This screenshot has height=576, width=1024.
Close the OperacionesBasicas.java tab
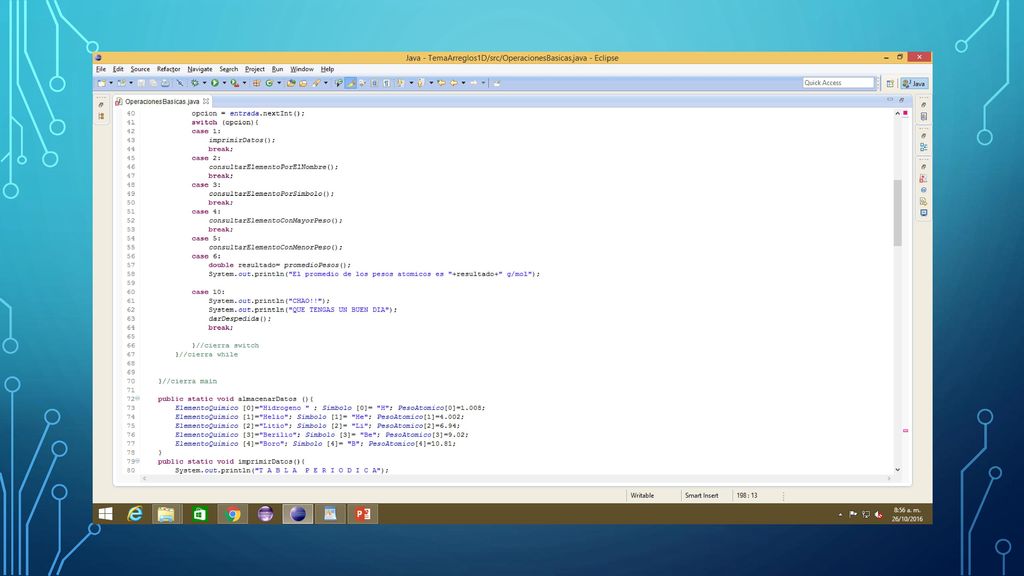[206, 101]
